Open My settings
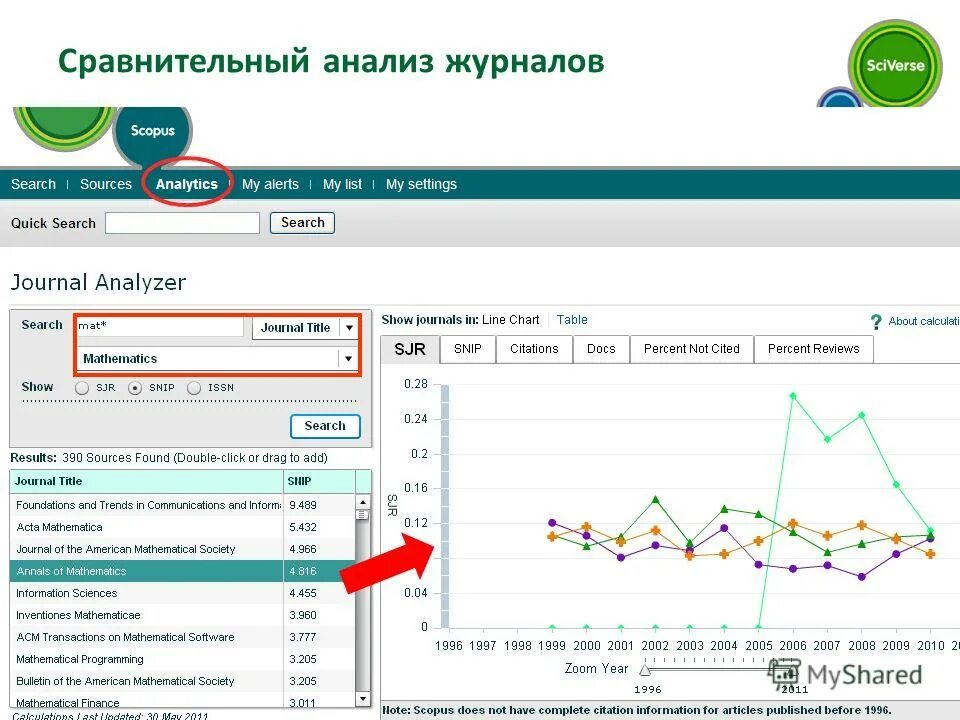The width and height of the screenshot is (960, 720). point(421,184)
